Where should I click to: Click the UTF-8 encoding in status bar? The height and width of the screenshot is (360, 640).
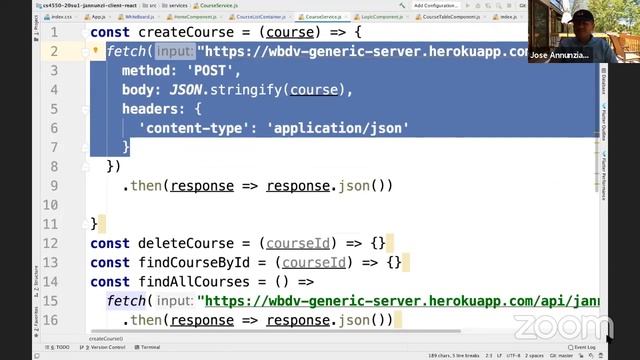pyautogui.click(x=513, y=356)
